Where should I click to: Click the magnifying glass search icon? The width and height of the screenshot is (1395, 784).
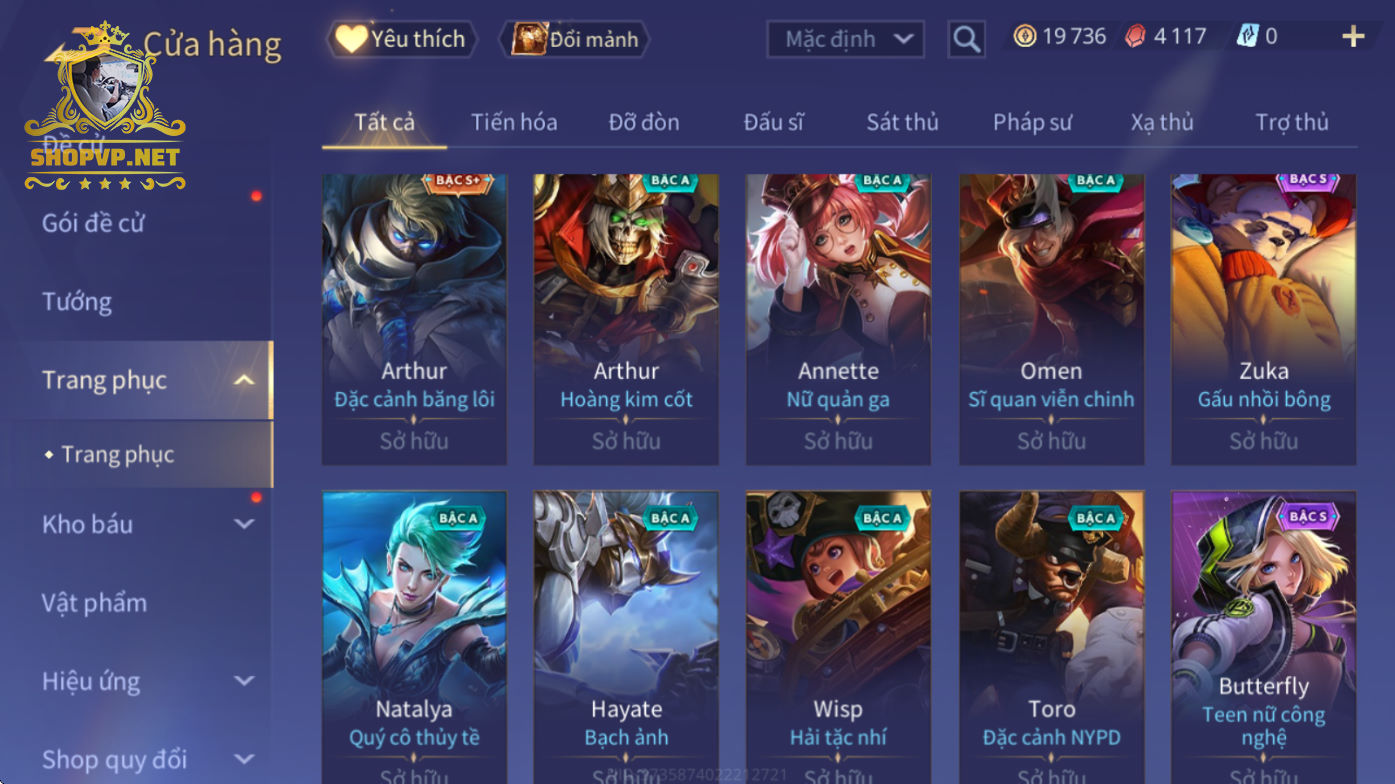point(966,39)
